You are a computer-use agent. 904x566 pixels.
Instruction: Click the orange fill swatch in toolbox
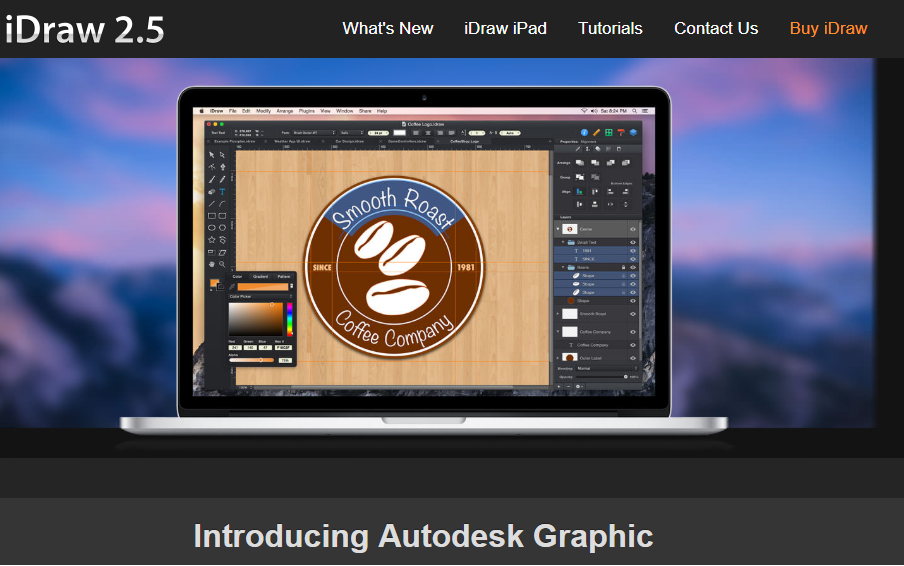pyautogui.click(x=214, y=282)
